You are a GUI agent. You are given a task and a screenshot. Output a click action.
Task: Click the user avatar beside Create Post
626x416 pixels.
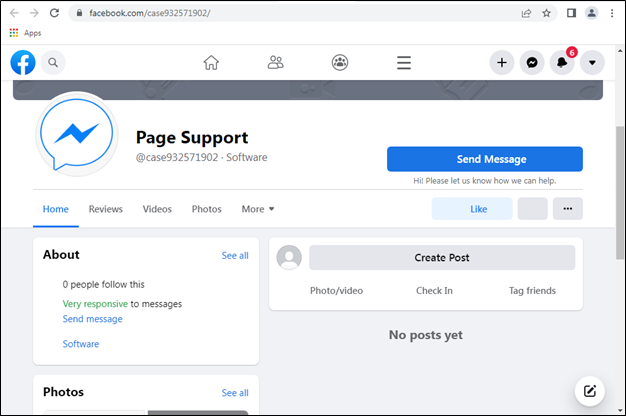click(289, 258)
